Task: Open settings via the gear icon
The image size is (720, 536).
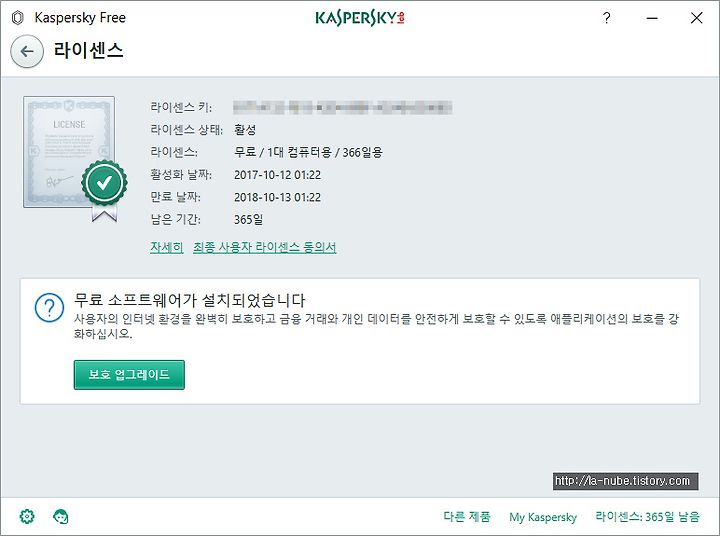Action: (27, 516)
